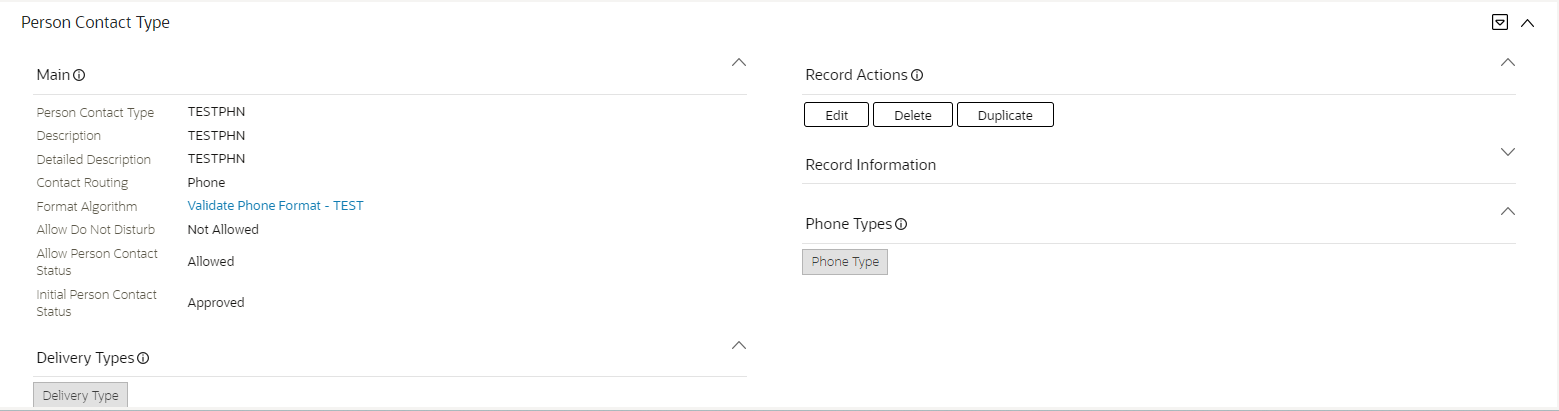Expand the Record Information section
This screenshot has width=1559, height=411.
1508,152
